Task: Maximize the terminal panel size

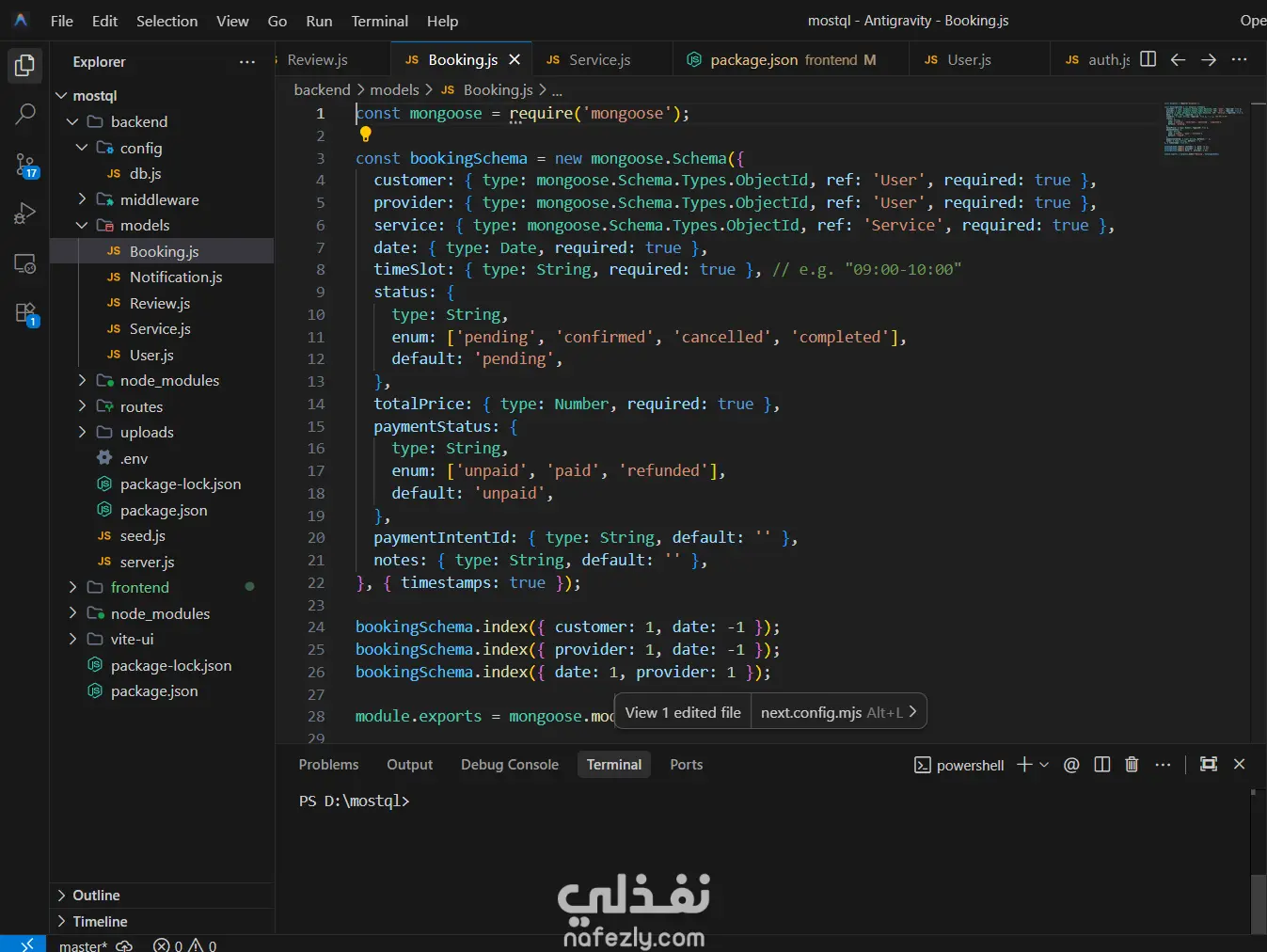Action: 1209,765
